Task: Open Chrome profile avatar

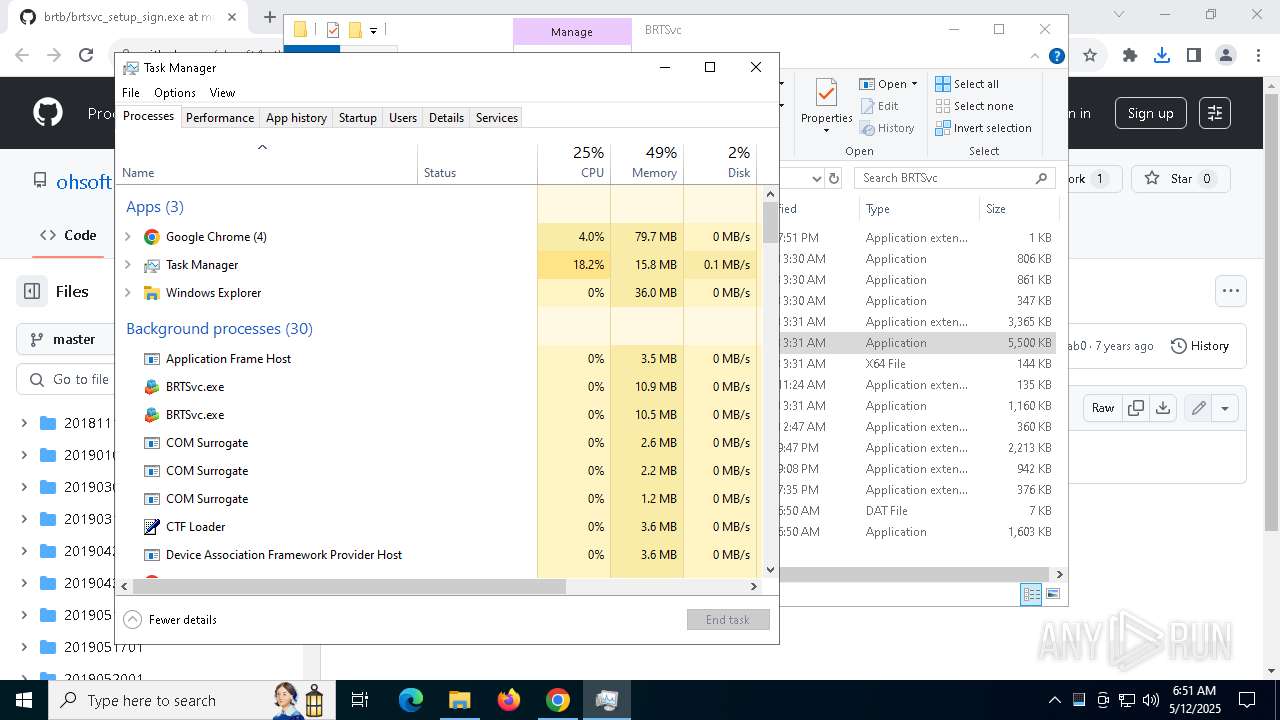Action: (x=1226, y=56)
